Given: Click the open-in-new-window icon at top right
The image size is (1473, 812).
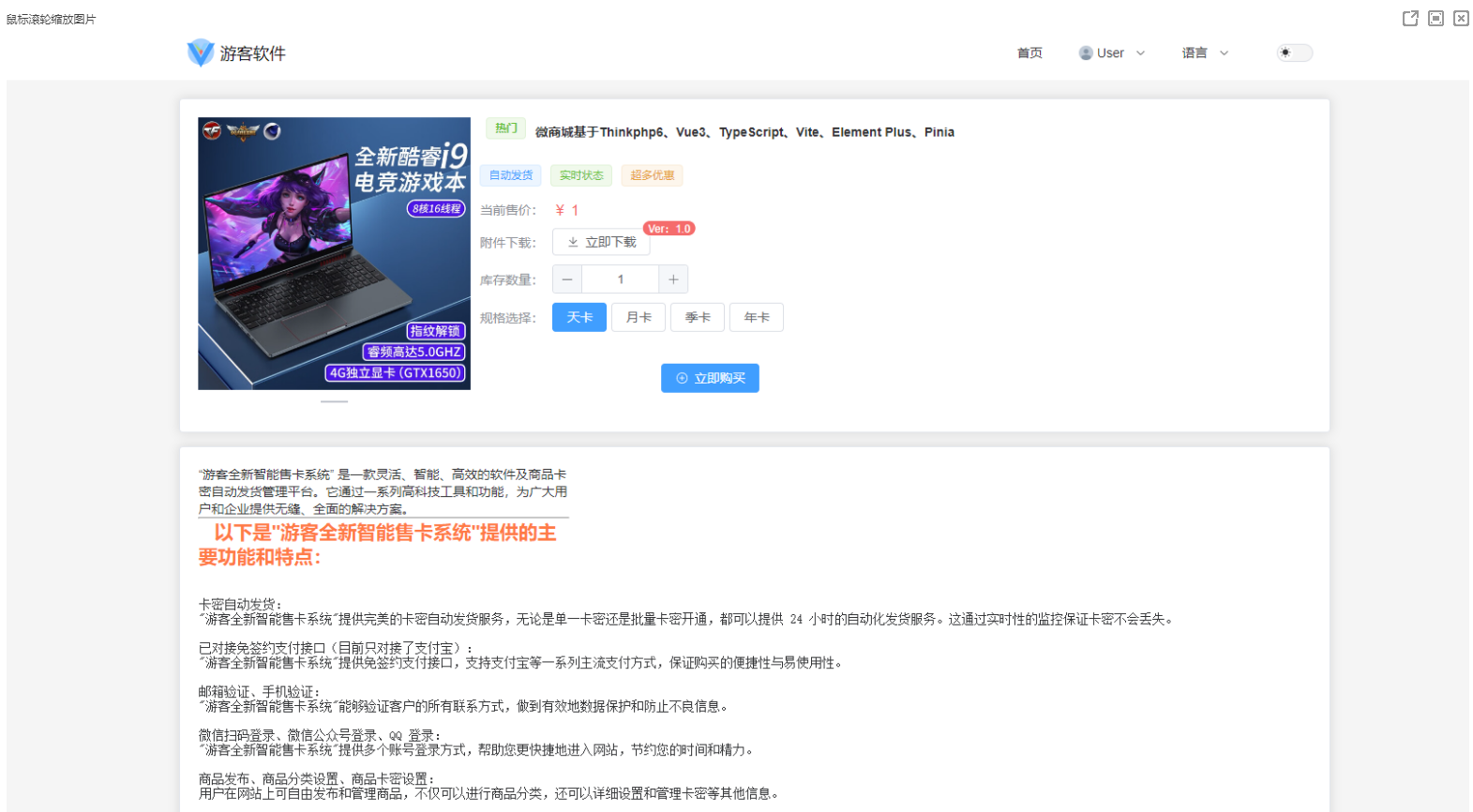Looking at the screenshot, I should coord(1410,18).
